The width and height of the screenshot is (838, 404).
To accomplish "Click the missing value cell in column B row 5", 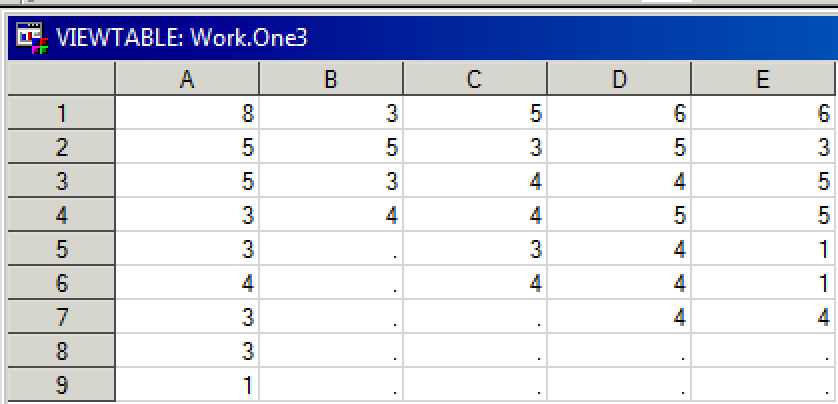I will [x=331, y=250].
